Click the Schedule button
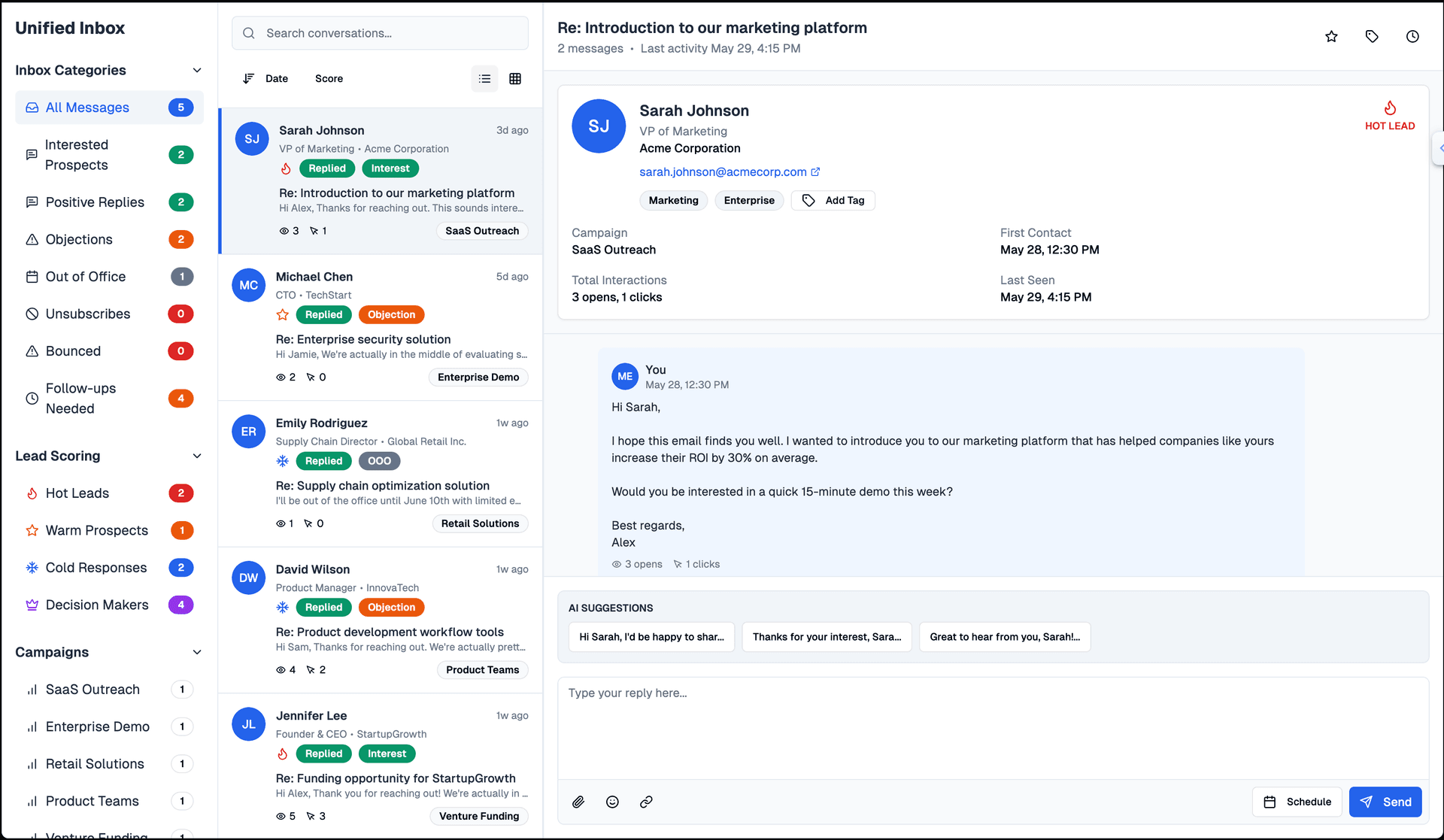This screenshot has height=840, width=1444. click(x=1297, y=802)
